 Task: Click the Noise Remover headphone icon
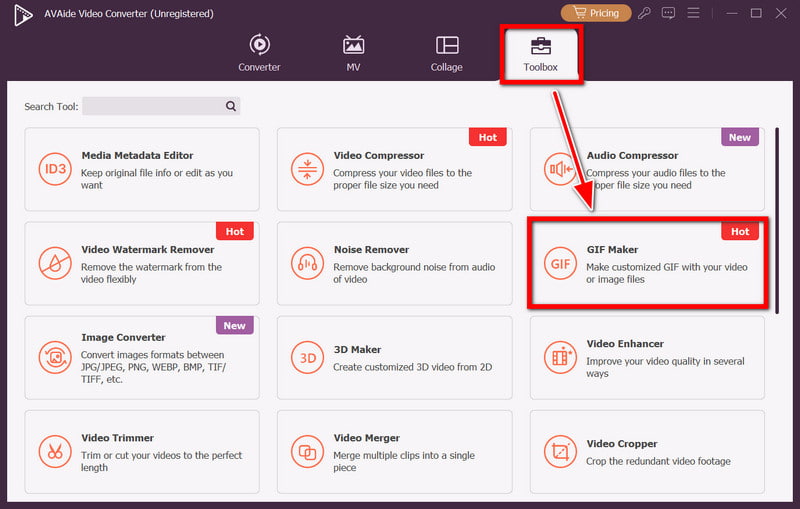[307, 264]
